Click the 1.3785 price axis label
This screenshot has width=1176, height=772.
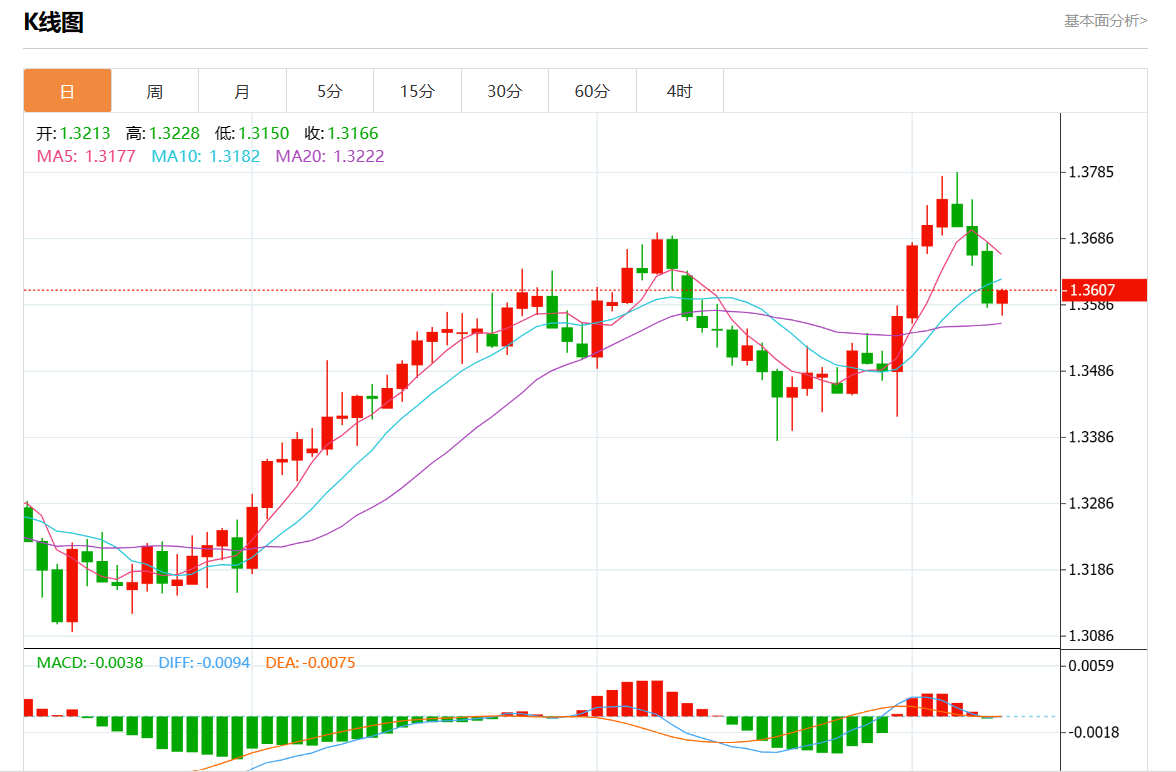click(x=1091, y=173)
